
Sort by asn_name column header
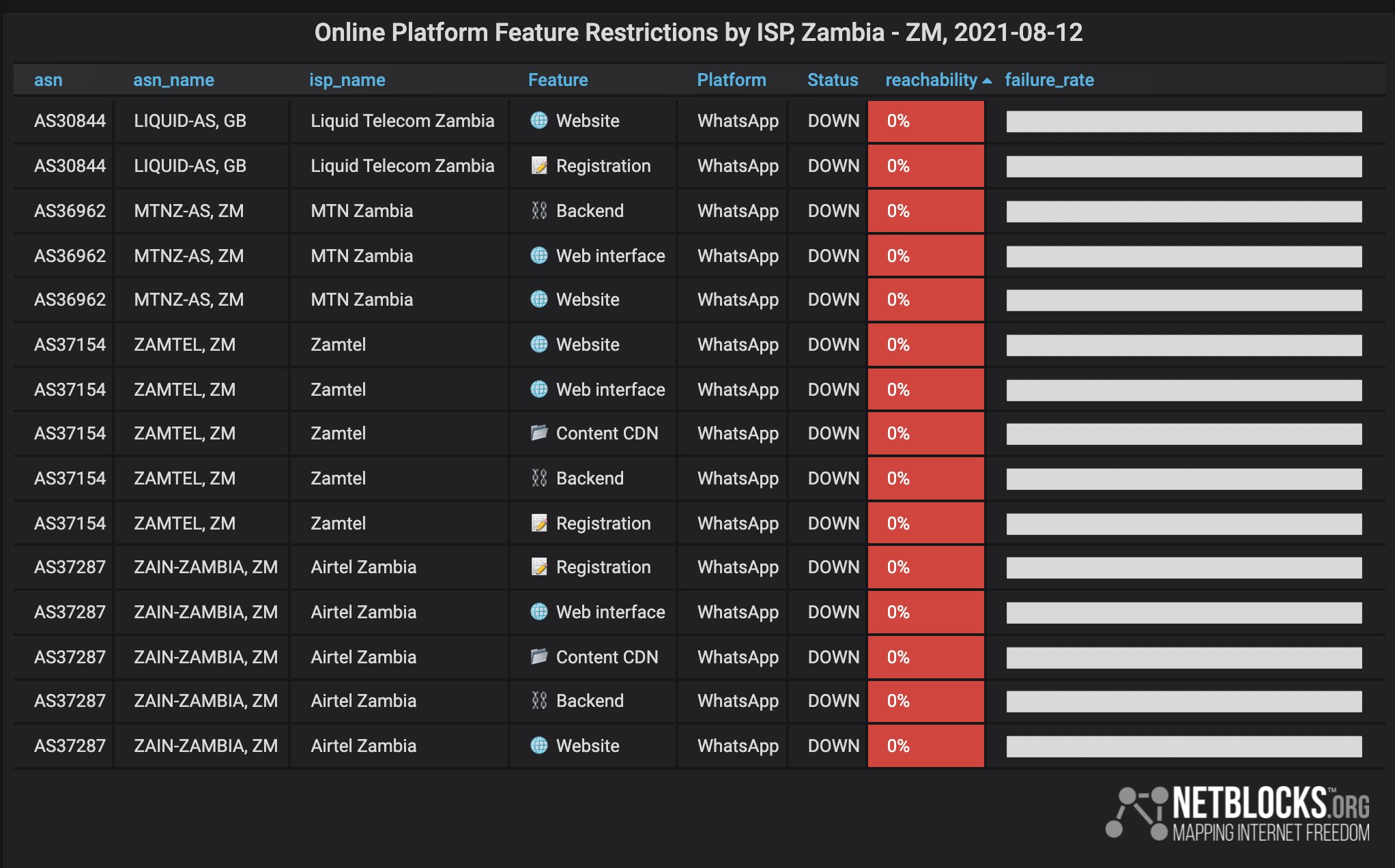click(173, 80)
